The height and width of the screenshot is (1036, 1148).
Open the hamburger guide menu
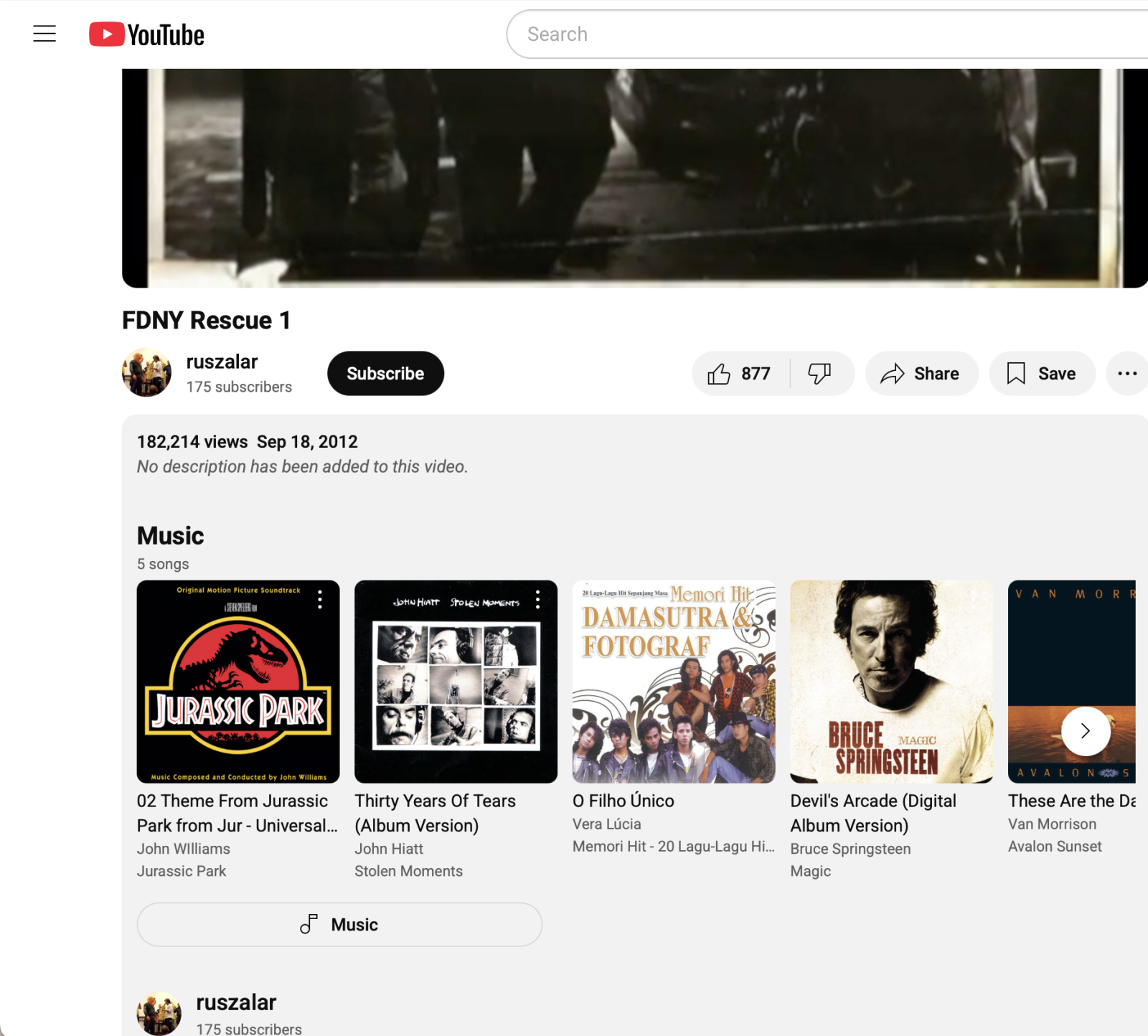click(x=44, y=34)
